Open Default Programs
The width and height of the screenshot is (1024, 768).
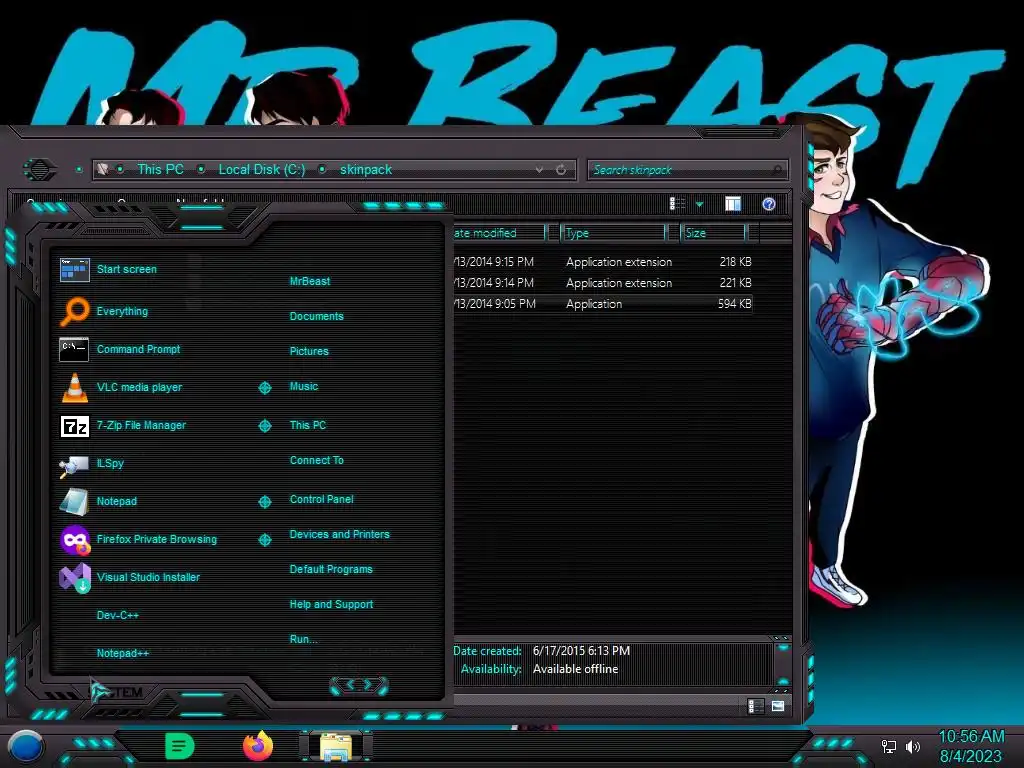tap(331, 569)
